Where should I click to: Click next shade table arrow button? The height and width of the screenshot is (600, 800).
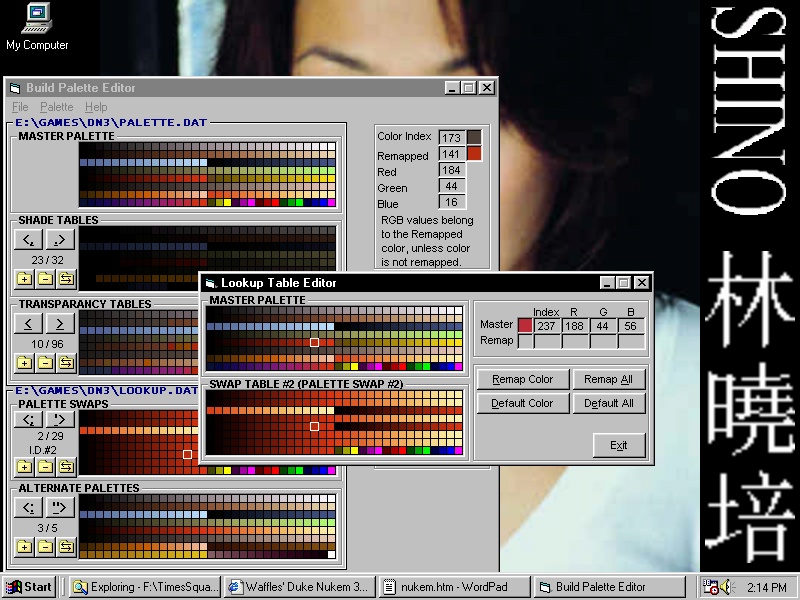[x=60, y=240]
